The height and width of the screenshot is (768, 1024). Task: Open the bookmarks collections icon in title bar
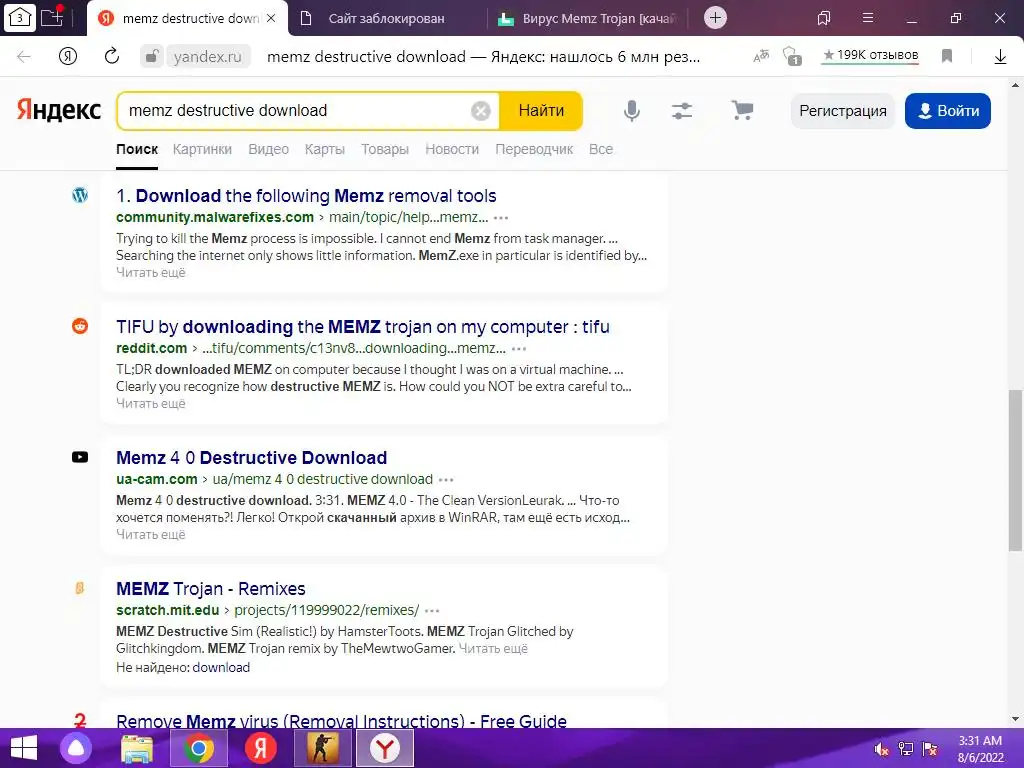pos(824,18)
